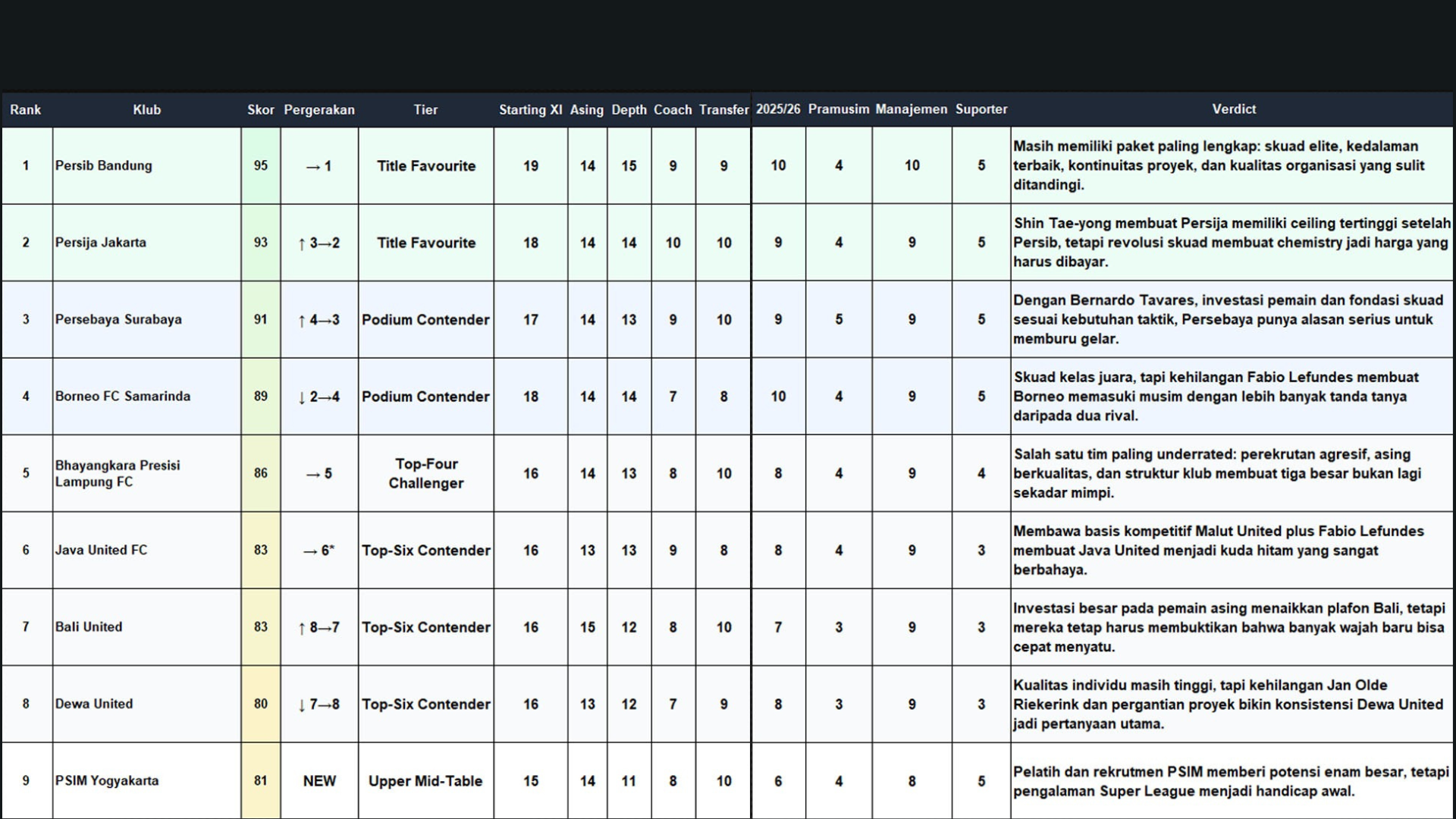Select the Persib Bandung club cell

(147, 165)
